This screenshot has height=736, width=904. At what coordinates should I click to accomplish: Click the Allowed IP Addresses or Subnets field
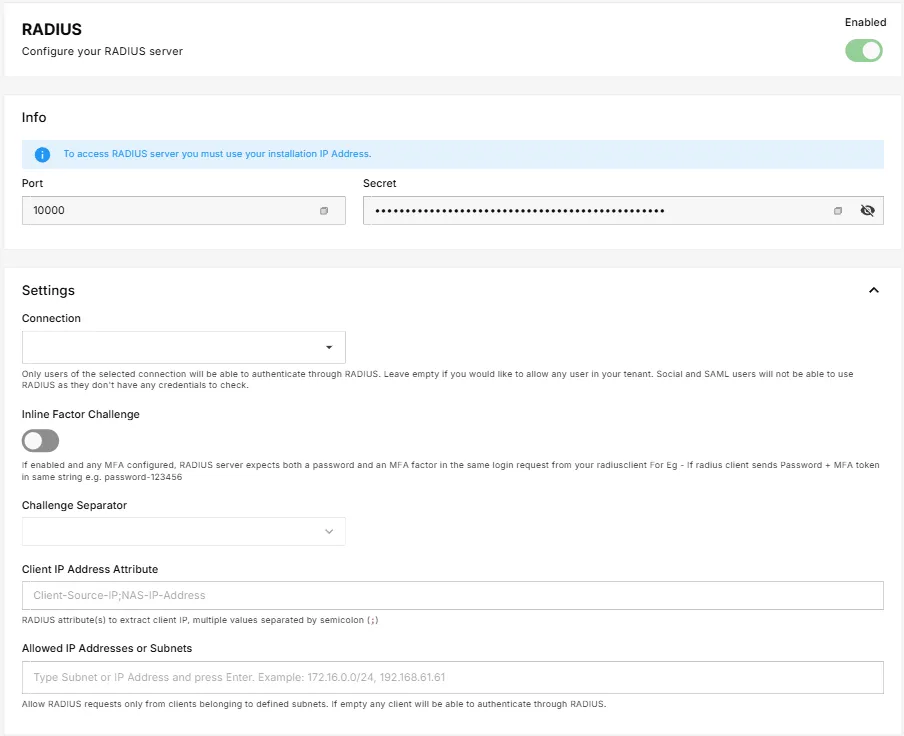click(452, 677)
